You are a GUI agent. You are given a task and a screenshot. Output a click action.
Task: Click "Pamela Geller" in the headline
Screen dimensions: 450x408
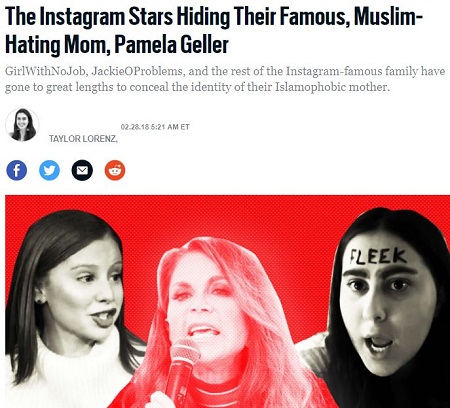tap(172, 44)
